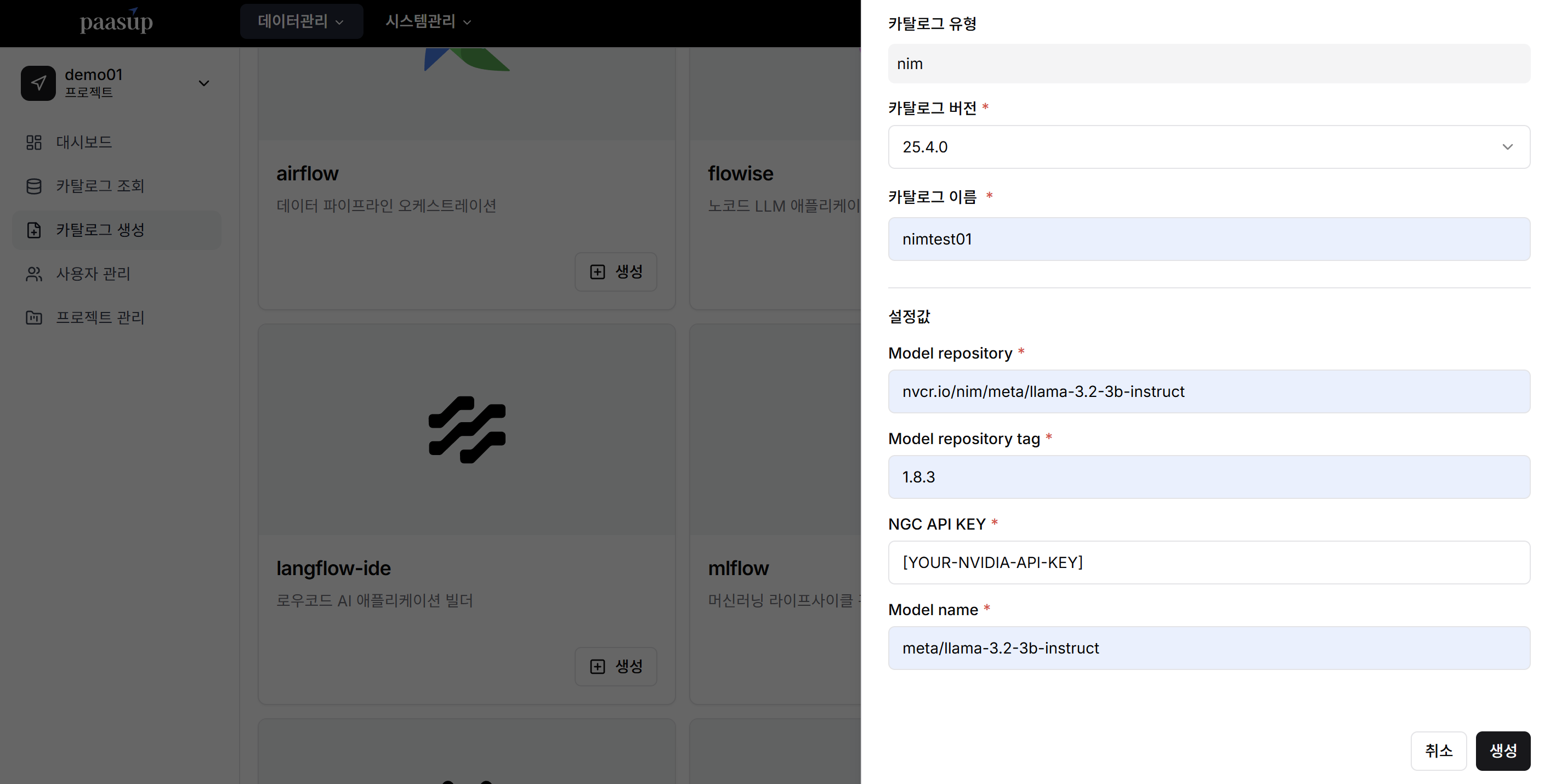1550x784 pixels.
Task: Click the 카탈로그 이름 nimtest01 field
Action: pos(1209,239)
